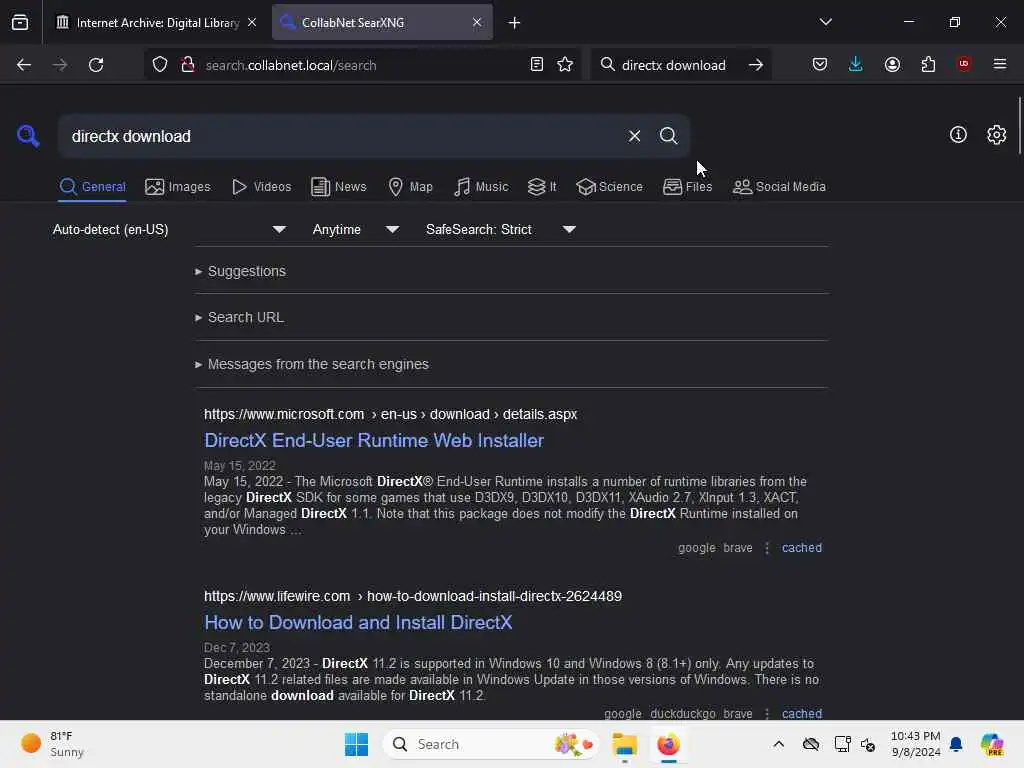The height and width of the screenshot is (768, 1024).
Task: Select the Videos search category
Action: tap(262, 187)
